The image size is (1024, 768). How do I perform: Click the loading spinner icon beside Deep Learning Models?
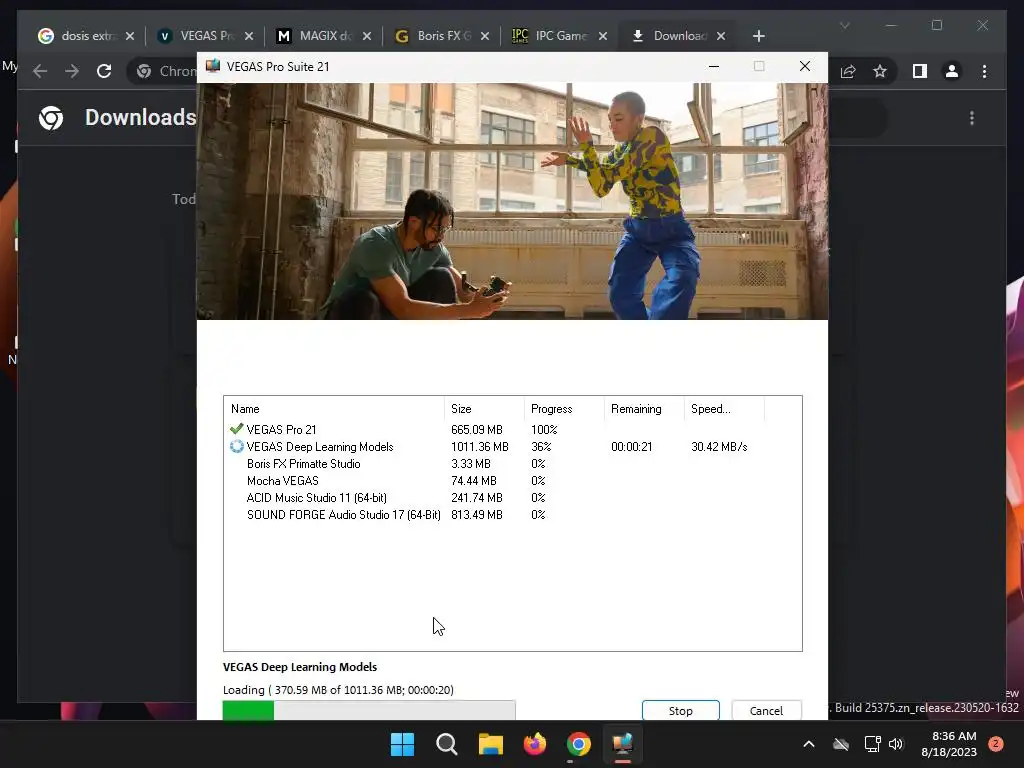coord(236,447)
